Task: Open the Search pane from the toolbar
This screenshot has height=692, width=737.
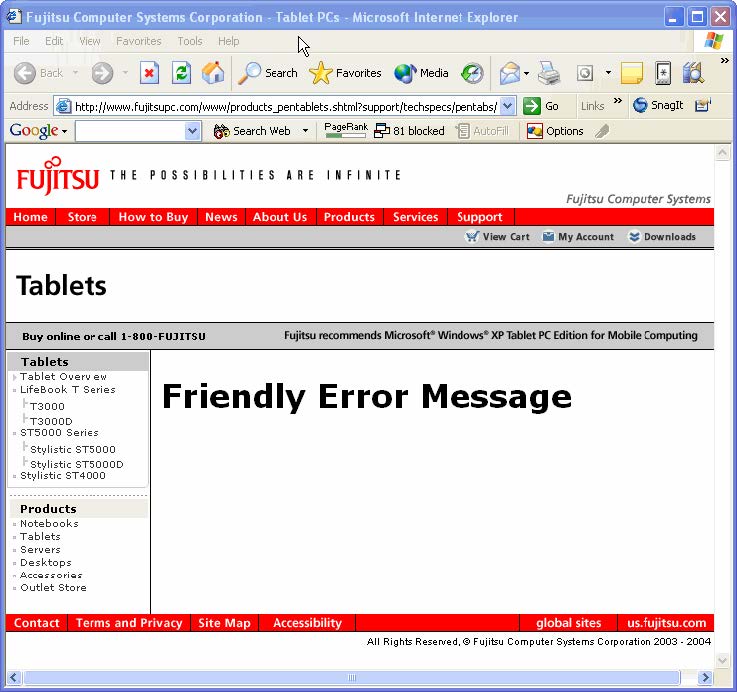Action: [x=268, y=73]
